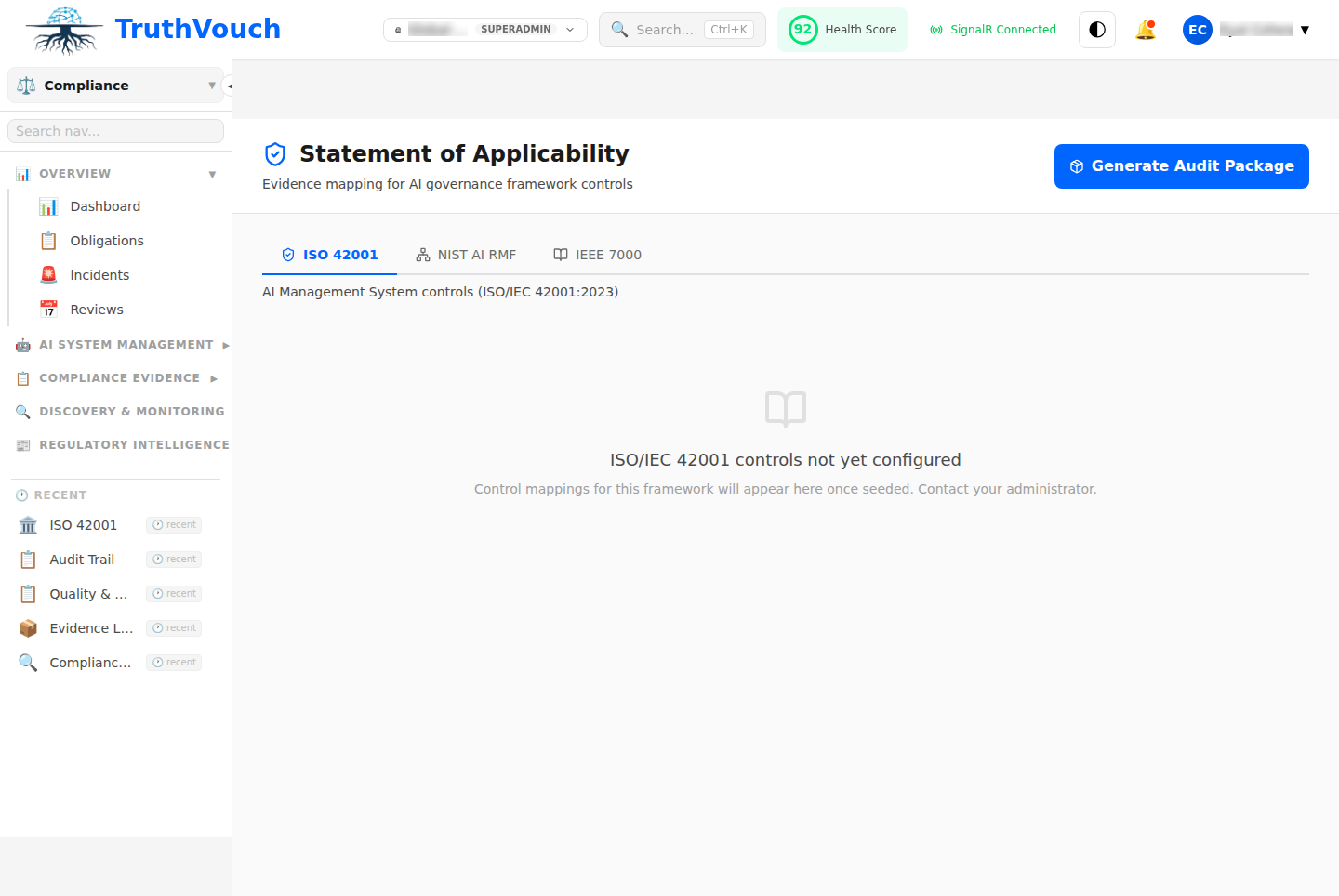This screenshot has height=896, width=1339.
Task: Open the Dashboard from the sidebar chart icon
Action: point(48,205)
